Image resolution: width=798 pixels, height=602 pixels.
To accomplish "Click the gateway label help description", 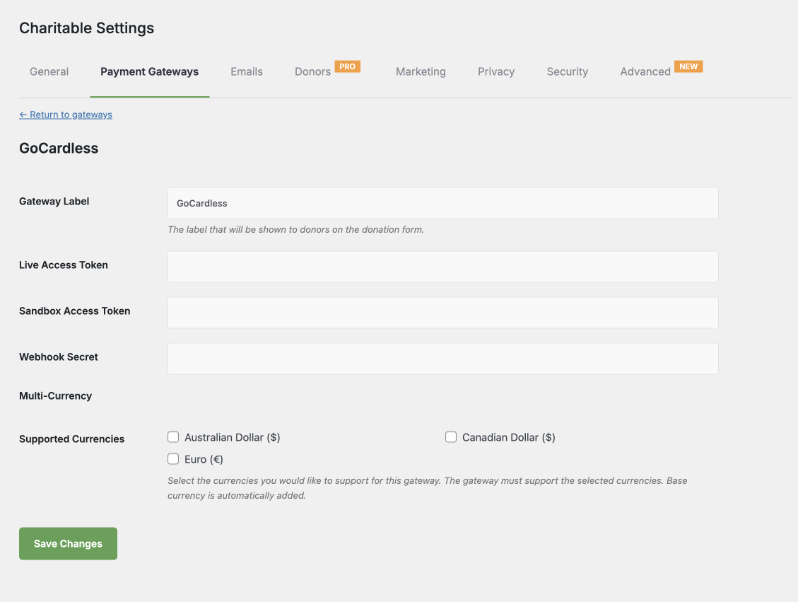I will [x=296, y=230].
